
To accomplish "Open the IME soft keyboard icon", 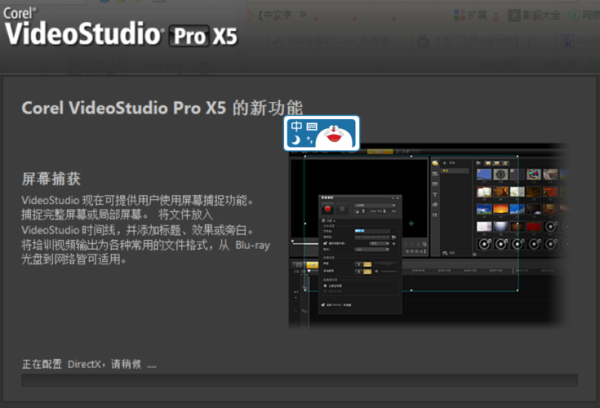I will [311, 126].
